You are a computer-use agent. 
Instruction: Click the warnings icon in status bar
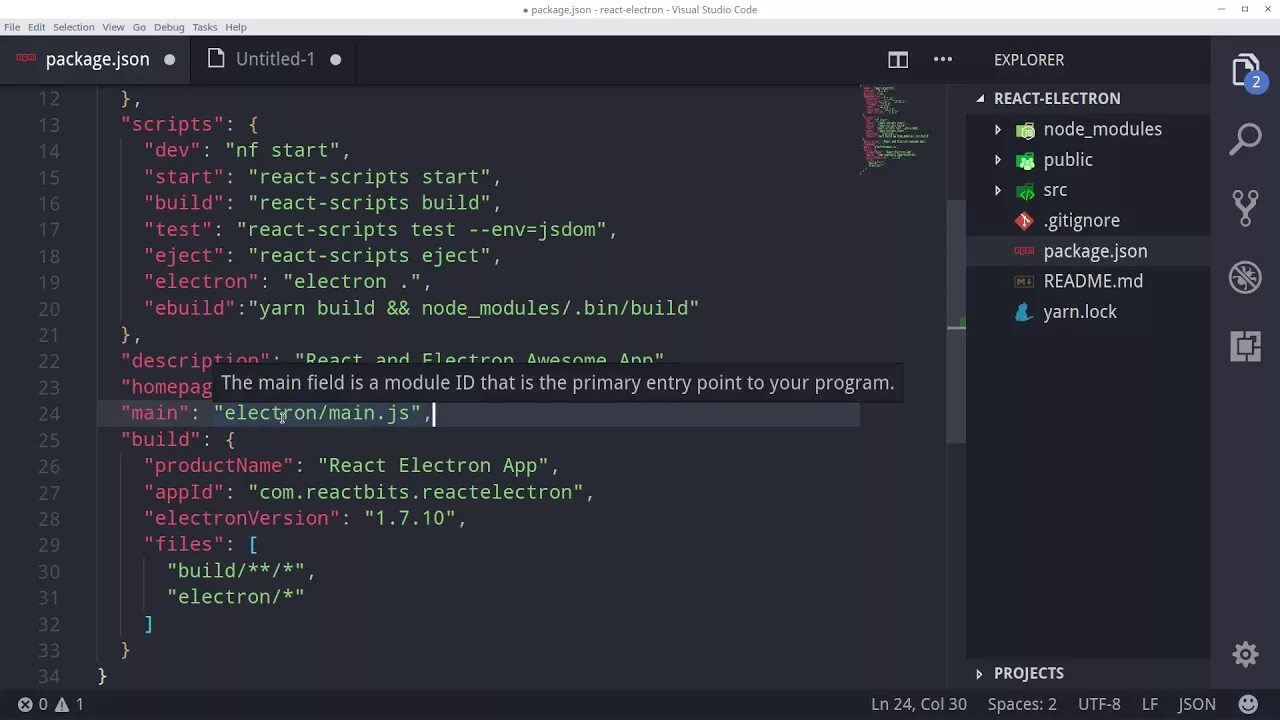[61, 704]
